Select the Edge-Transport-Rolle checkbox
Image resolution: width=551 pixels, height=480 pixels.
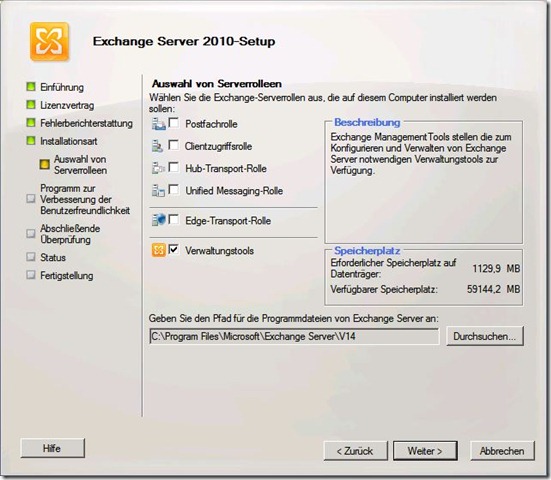pos(174,219)
